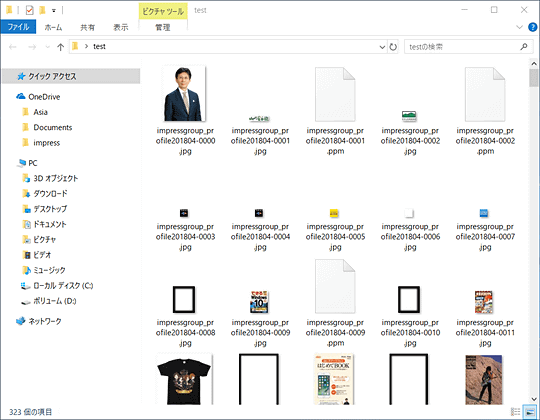The height and width of the screenshot is (420, 540).
Task: Open the 管理 ribbon tab
Action: click(163, 27)
